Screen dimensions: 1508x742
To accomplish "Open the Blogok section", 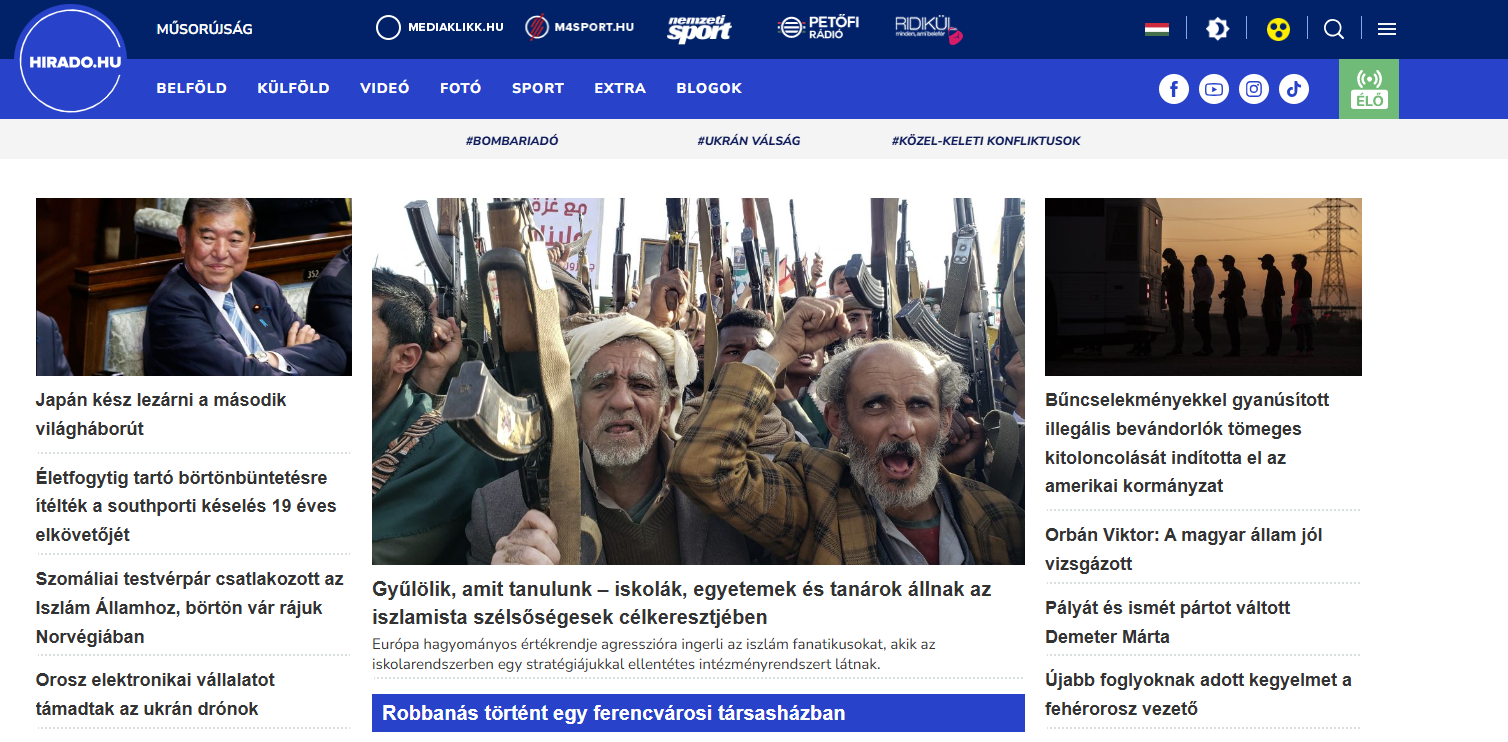I will pos(709,88).
